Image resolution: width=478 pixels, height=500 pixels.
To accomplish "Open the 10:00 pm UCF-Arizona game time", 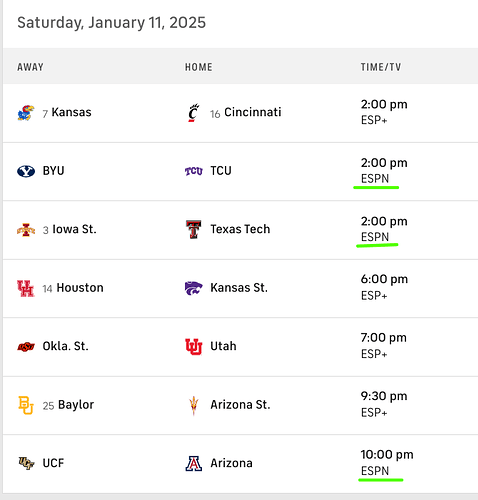I will 387,455.
